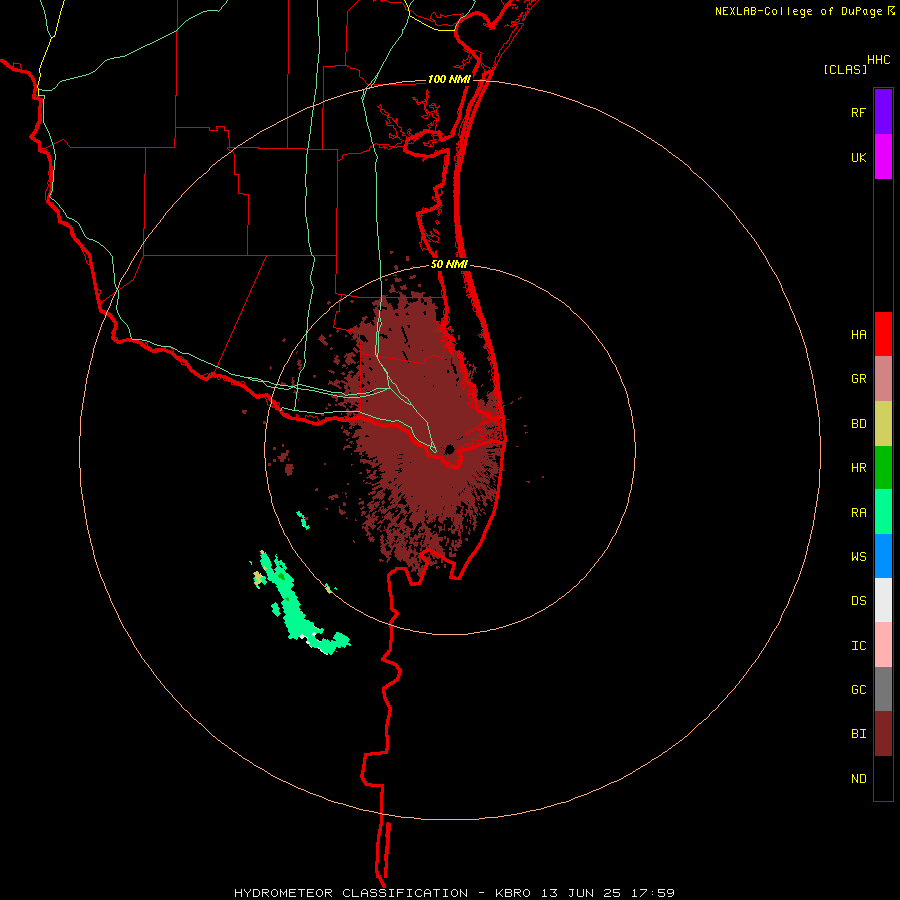This screenshot has width=900, height=900.
Task: Click the 'NEXLAB-College of DuPage' text
Action: click(798, 11)
